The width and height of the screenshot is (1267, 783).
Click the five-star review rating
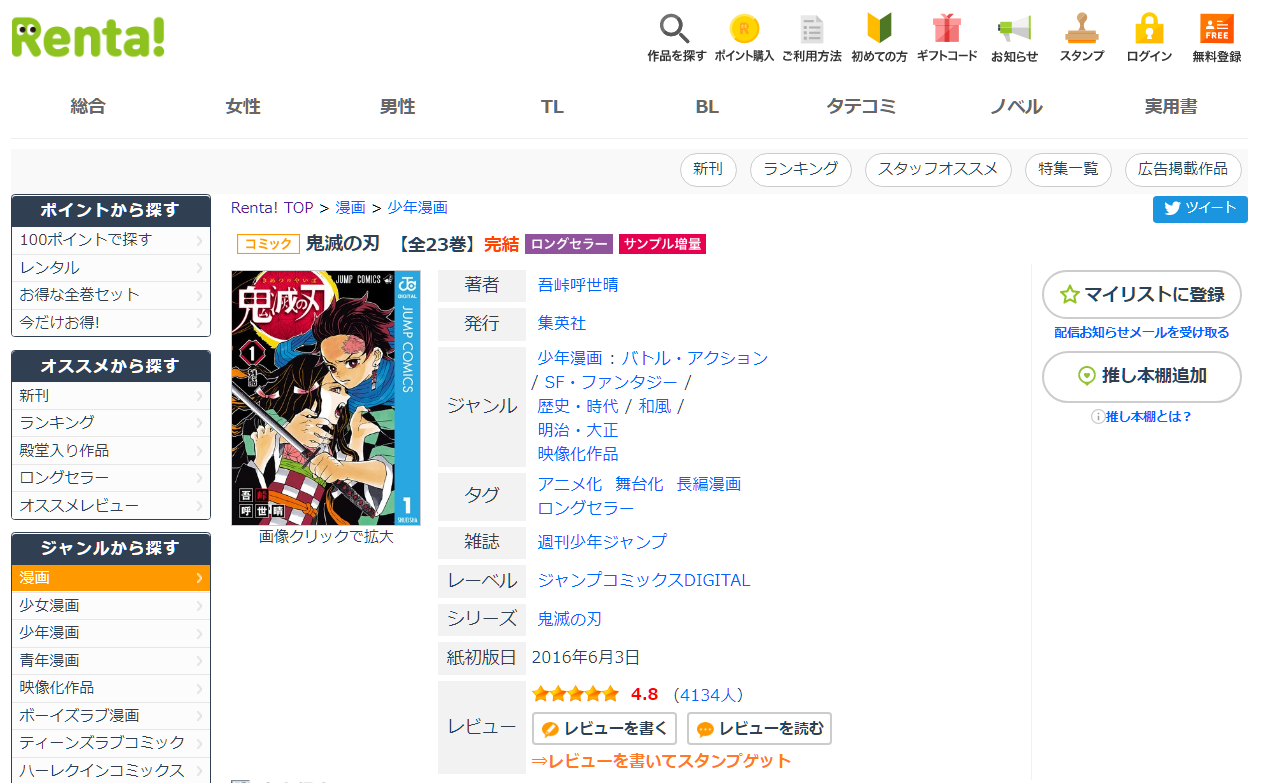[x=575, y=694]
